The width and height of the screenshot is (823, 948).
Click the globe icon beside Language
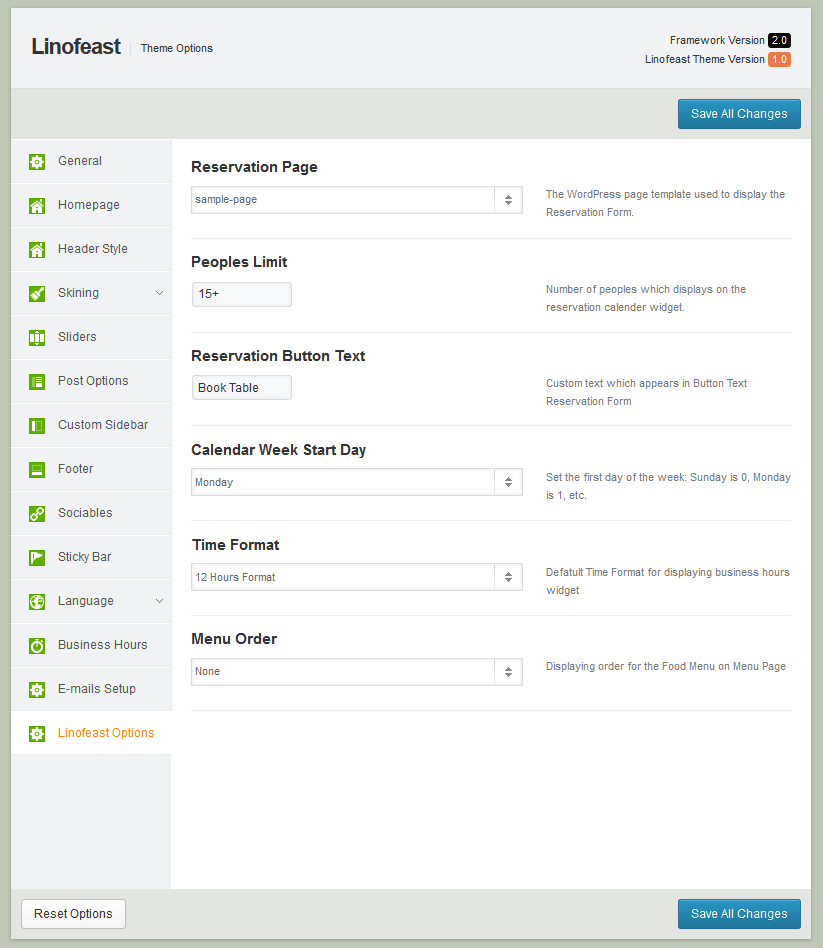coord(37,602)
